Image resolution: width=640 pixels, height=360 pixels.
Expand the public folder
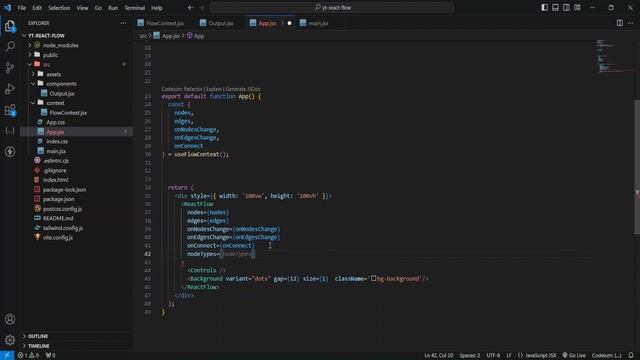[x=30, y=55]
